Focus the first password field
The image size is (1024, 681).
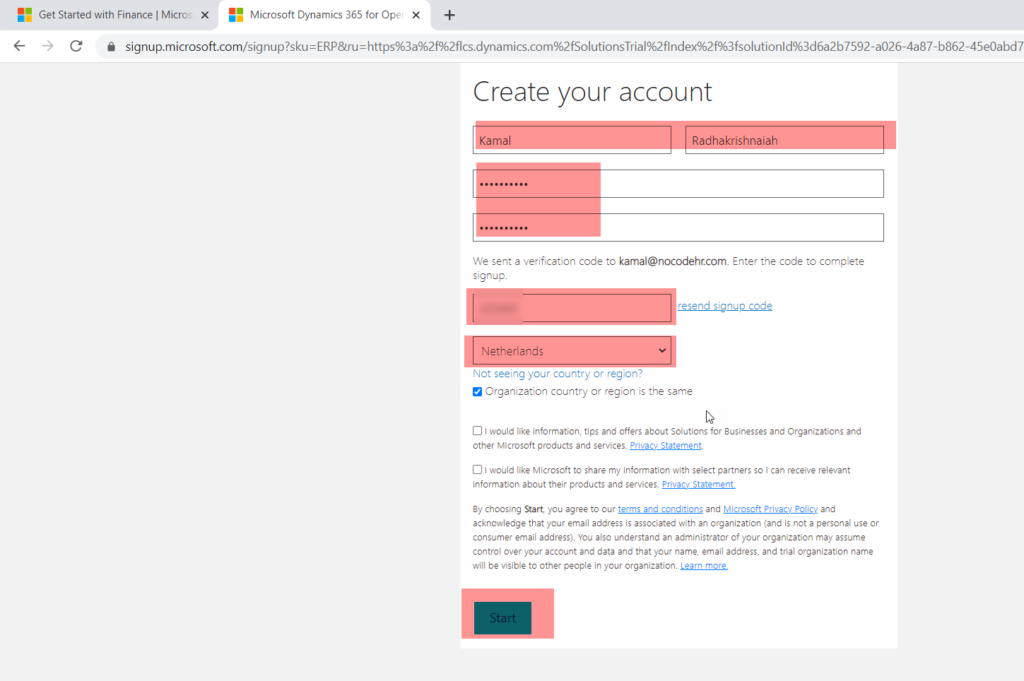678,183
